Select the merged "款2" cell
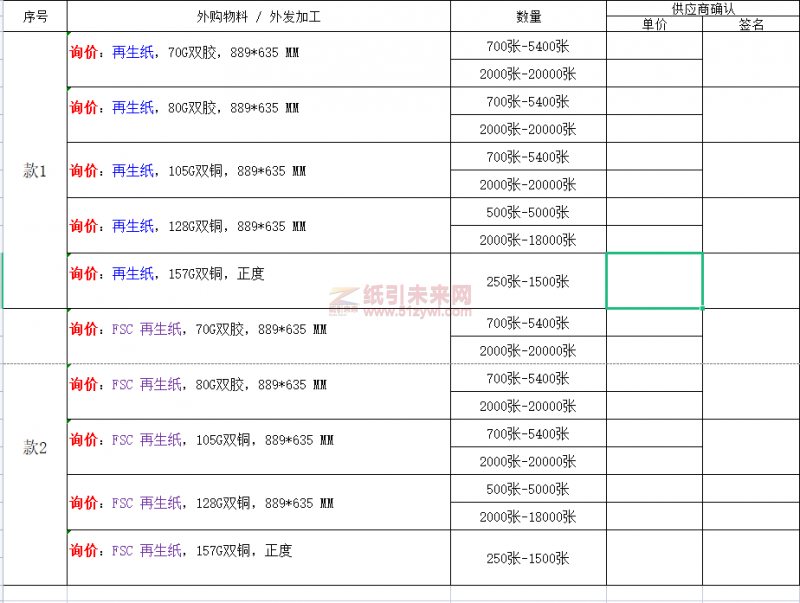Image resolution: width=800 pixels, height=603 pixels. 34,447
